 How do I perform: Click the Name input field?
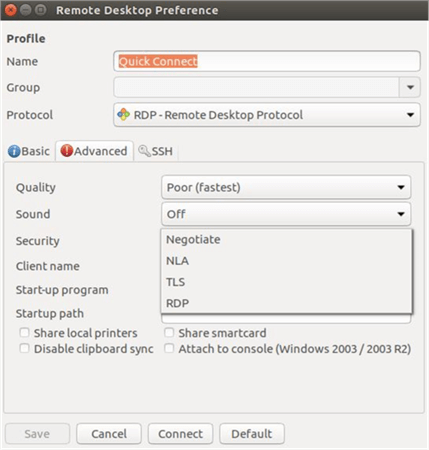267,61
